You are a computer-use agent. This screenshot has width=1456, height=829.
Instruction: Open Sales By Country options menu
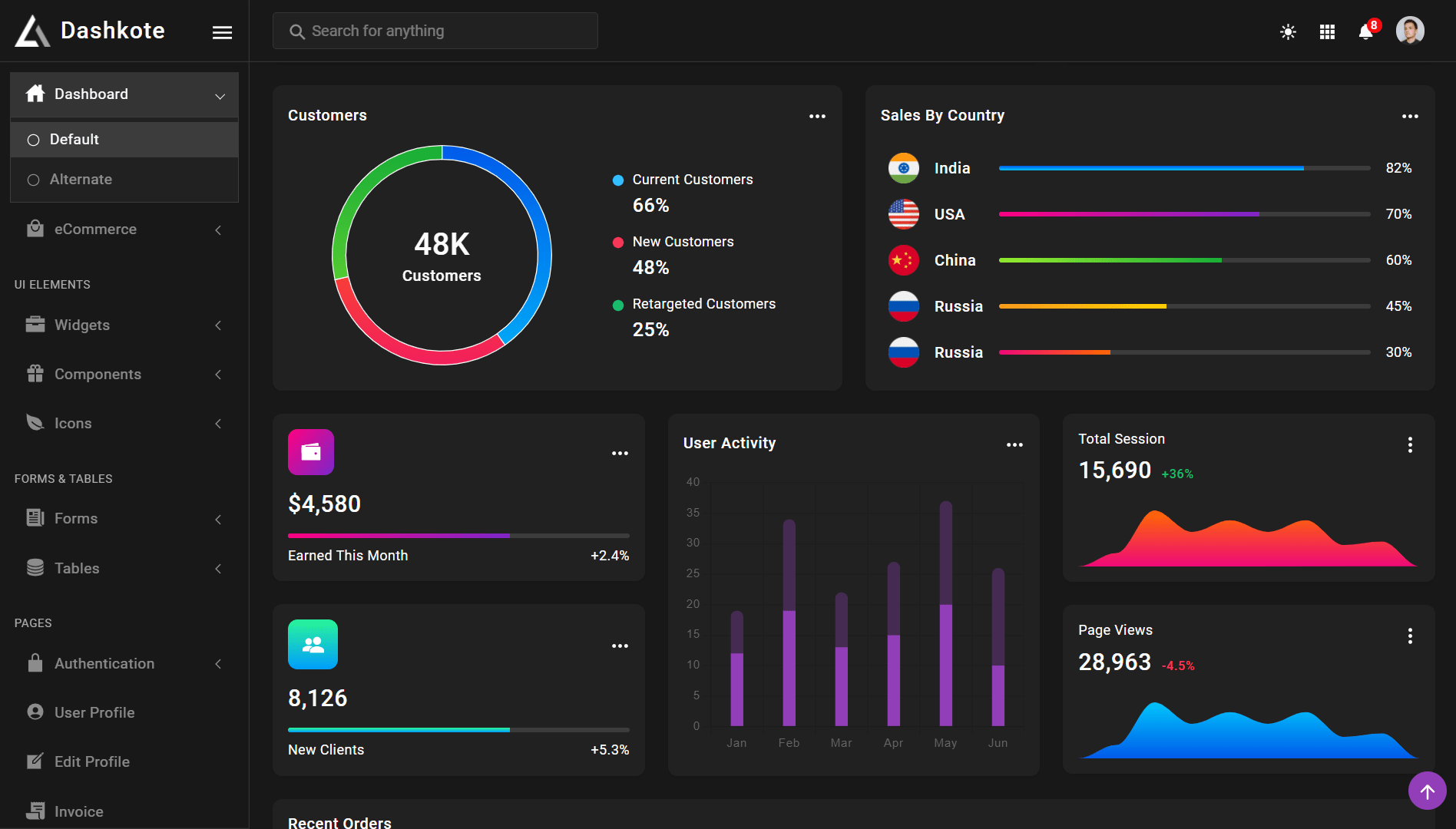(x=1410, y=117)
